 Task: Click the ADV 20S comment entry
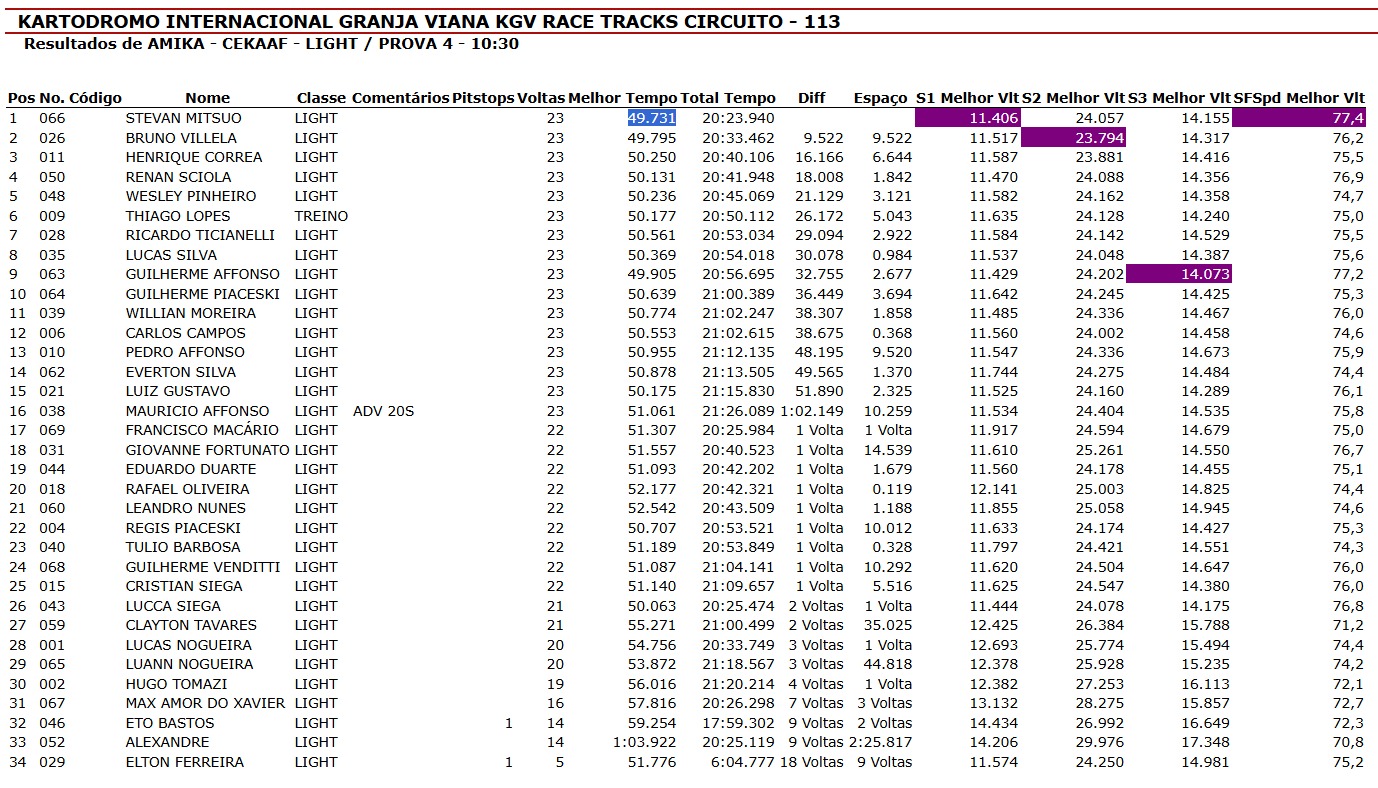(x=383, y=411)
